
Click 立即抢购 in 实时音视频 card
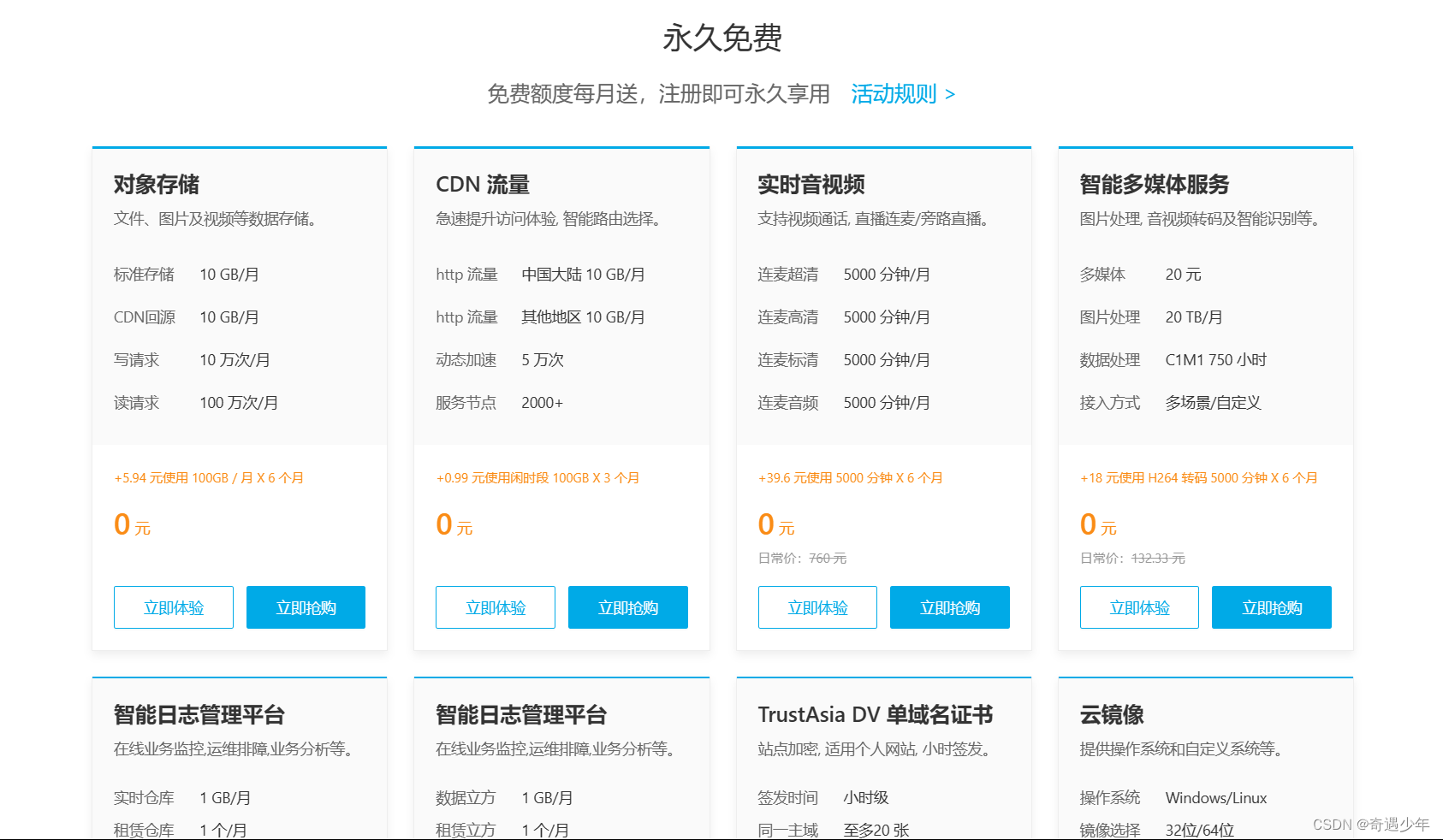(950, 607)
